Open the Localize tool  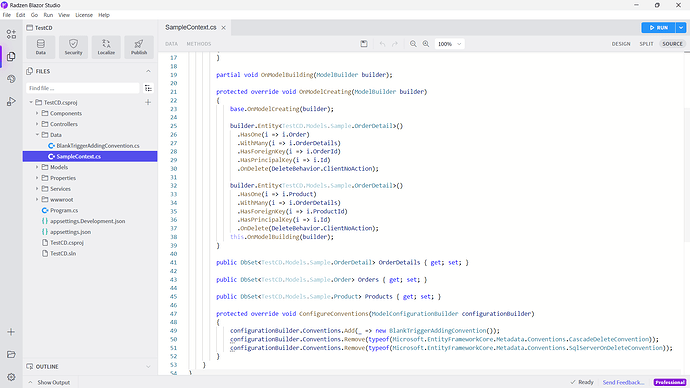pyautogui.click(x=106, y=47)
